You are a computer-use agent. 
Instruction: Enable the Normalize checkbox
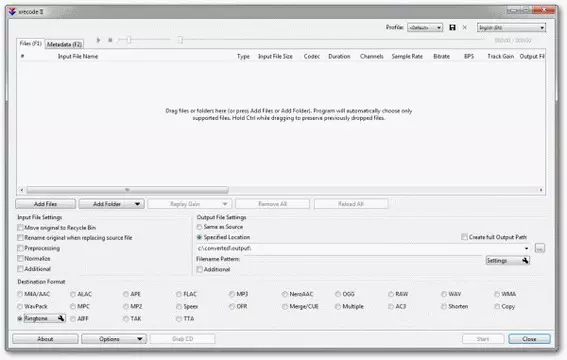[20, 258]
